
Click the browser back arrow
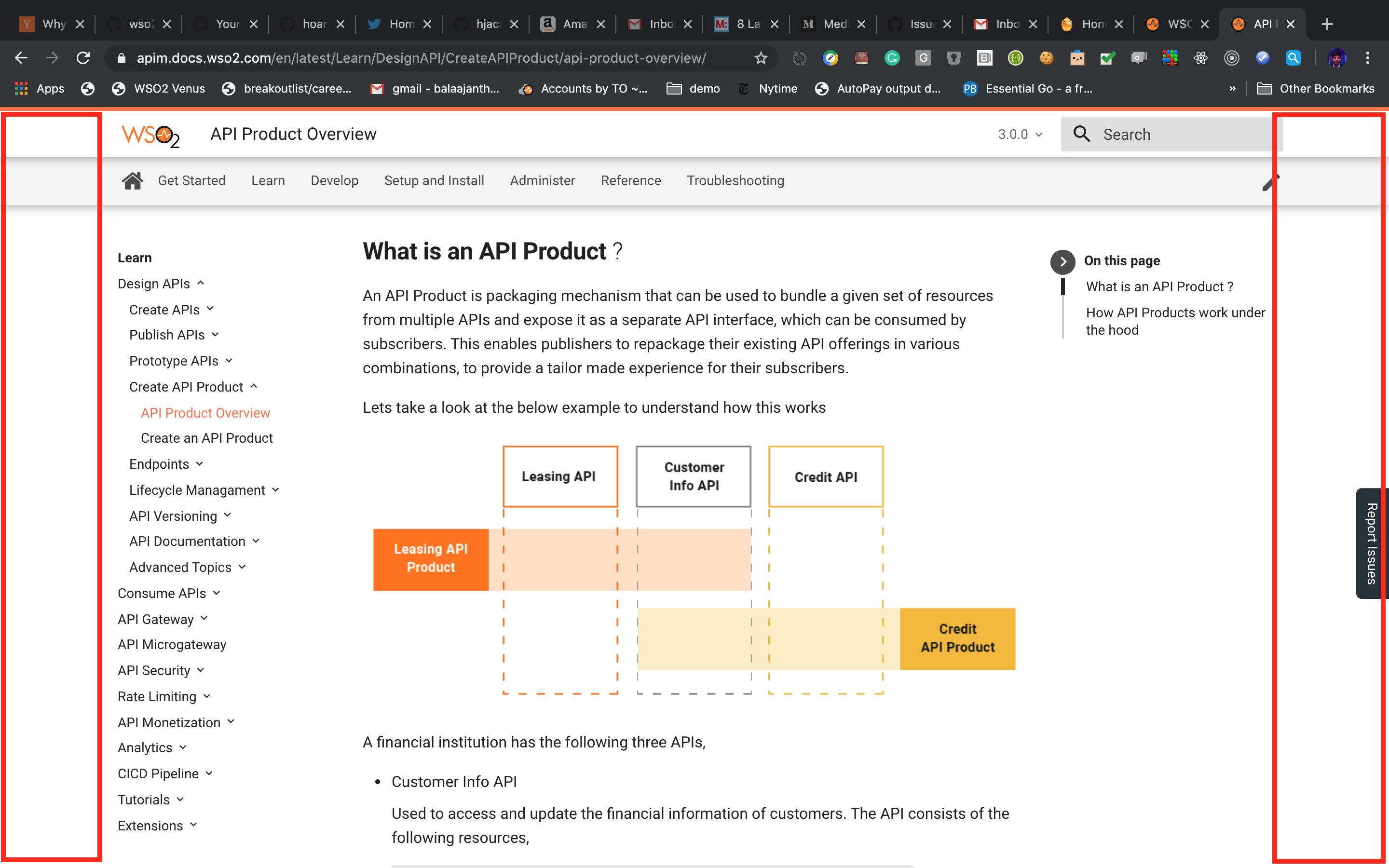click(x=21, y=57)
